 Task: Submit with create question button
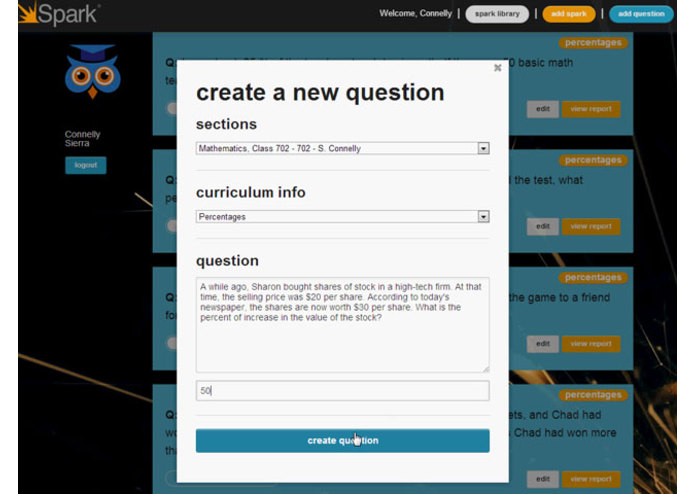click(343, 440)
